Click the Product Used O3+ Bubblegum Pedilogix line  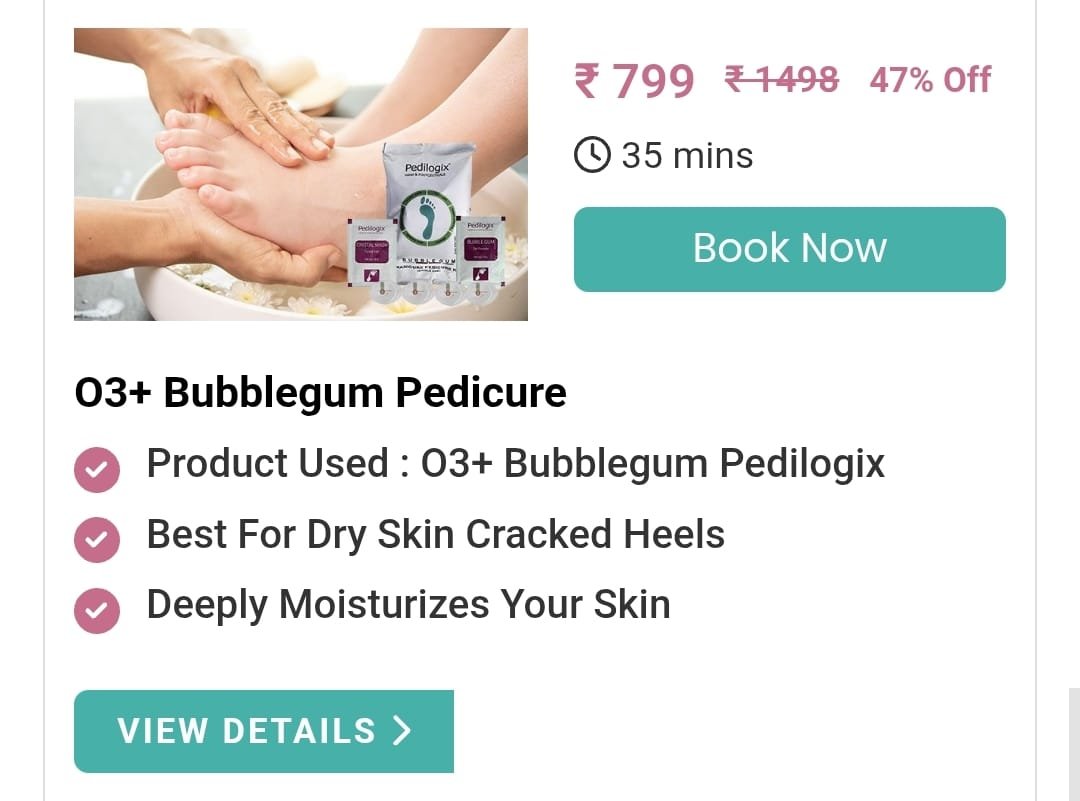tap(515, 464)
